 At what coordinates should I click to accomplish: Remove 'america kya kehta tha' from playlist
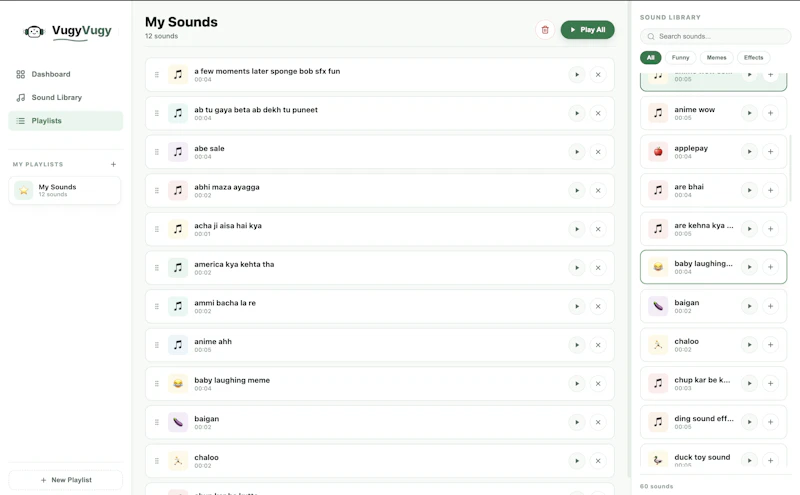pyautogui.click(x=598, y=268)
